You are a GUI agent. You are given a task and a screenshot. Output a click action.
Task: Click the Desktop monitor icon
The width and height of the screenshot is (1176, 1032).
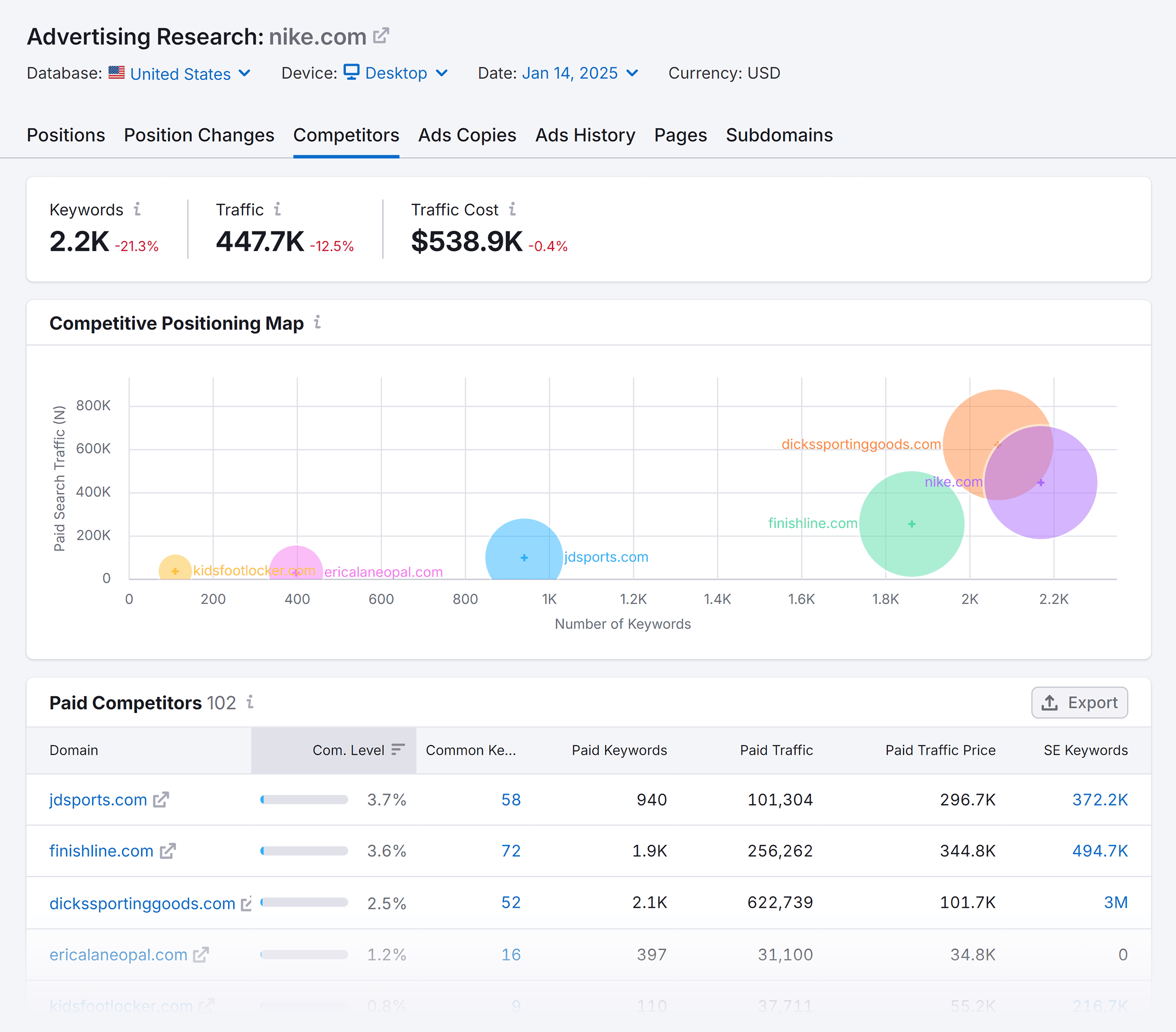351,72
